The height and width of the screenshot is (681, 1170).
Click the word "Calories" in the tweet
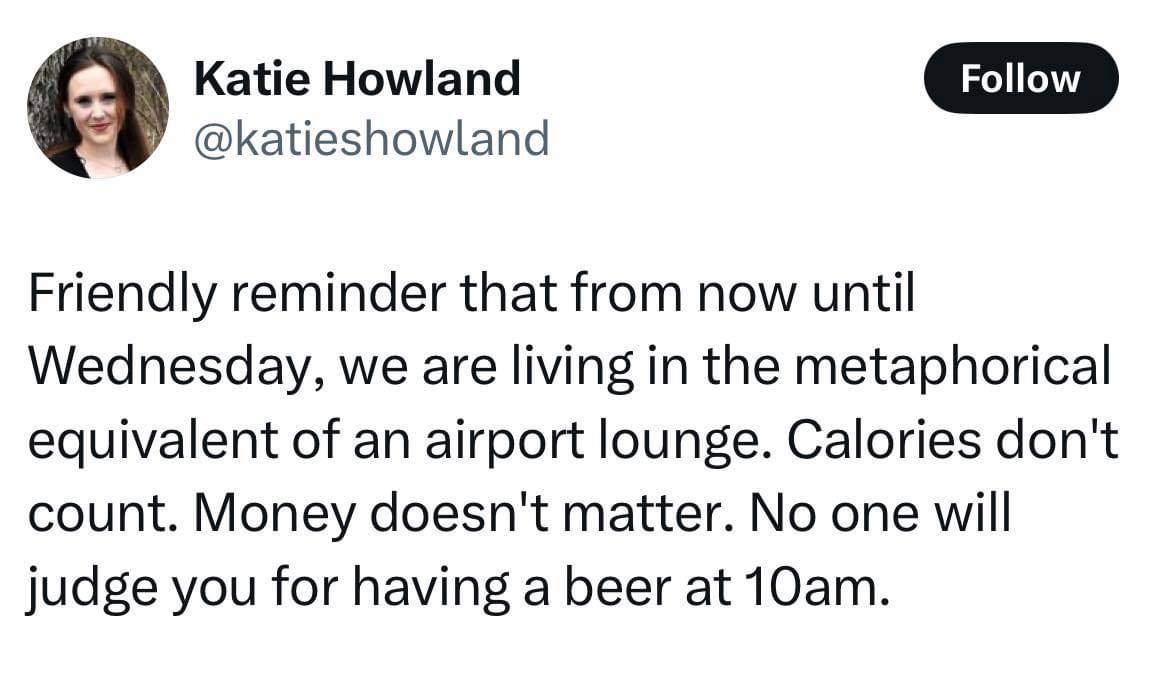pos(884,440)
